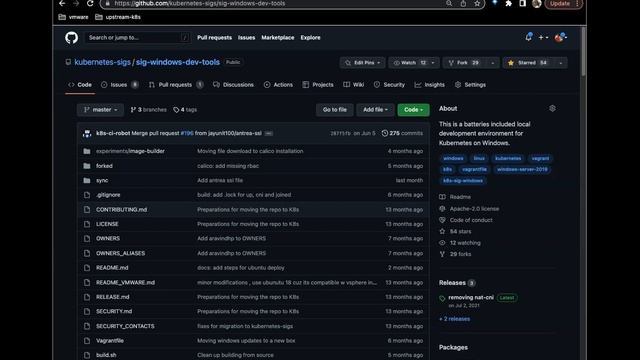The image size is (640, 360).
Task: Open the vmware bookmarks folder
Action: [x=74, y=17]
